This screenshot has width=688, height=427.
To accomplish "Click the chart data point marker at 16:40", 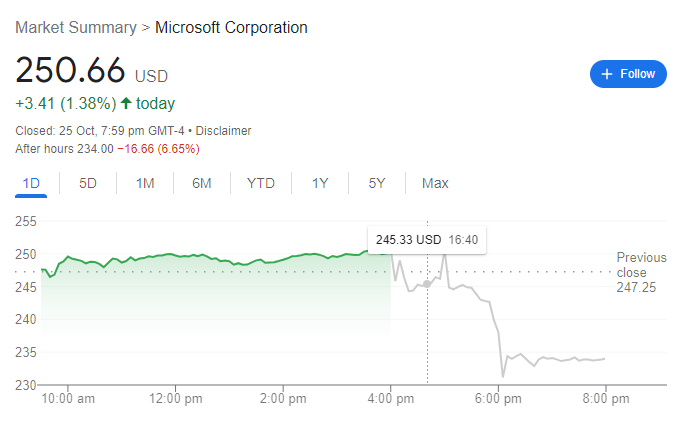I will coord(427,284).
